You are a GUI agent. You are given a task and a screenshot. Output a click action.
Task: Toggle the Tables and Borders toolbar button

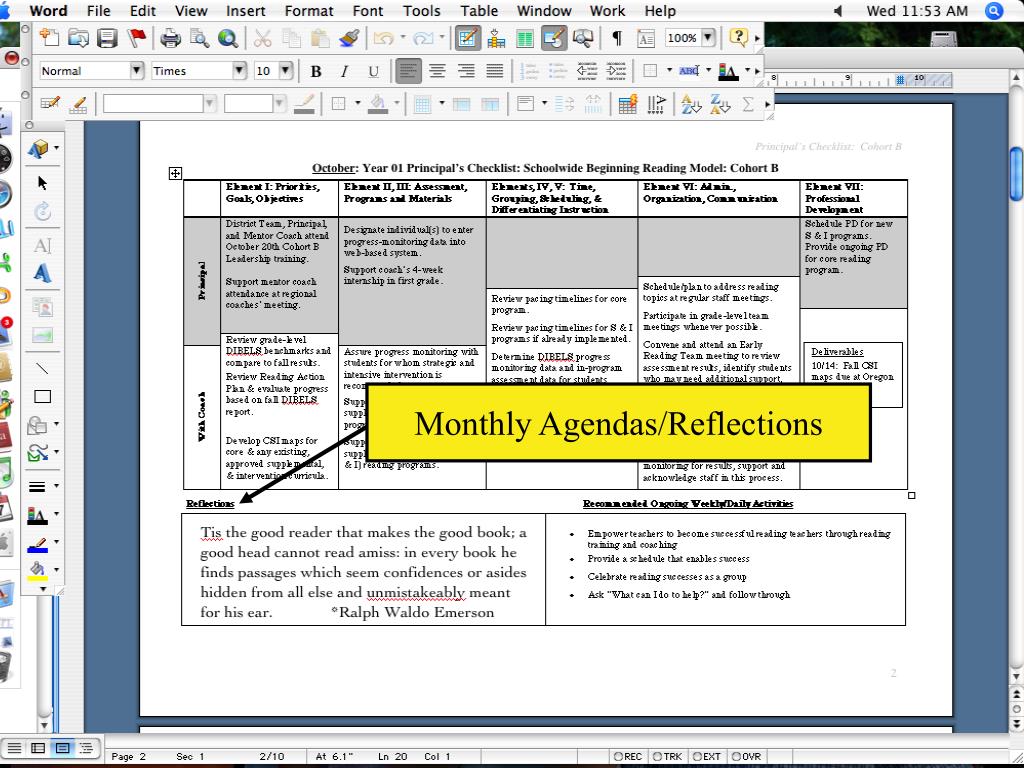coord(468,38)
